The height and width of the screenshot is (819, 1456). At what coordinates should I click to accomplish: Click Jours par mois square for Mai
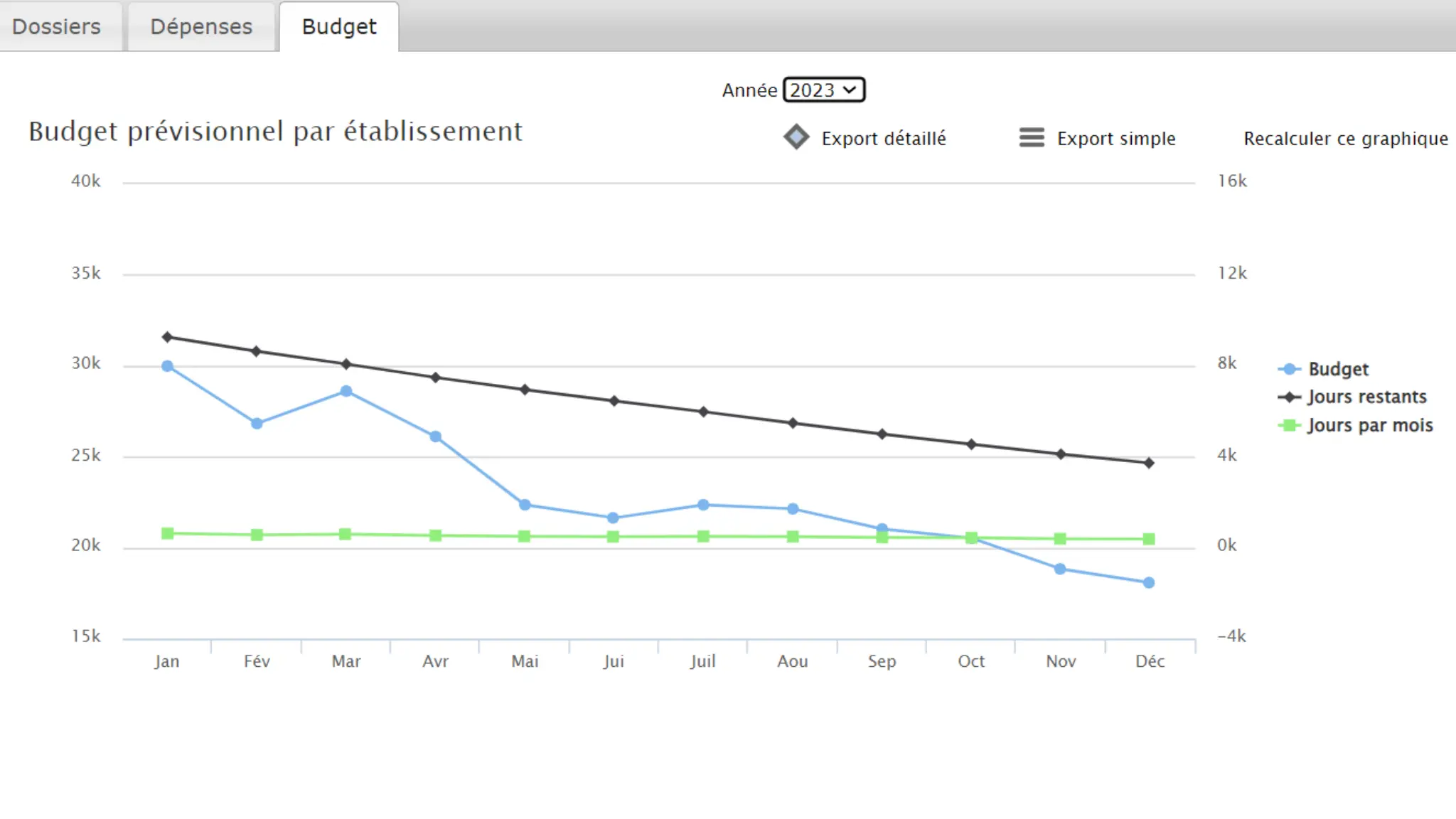click(525, 536)
